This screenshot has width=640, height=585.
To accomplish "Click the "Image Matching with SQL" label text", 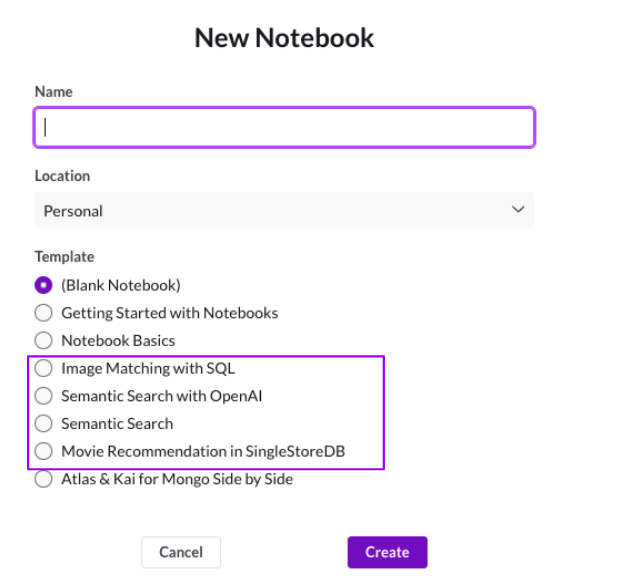I will click(x=148, y=368).
